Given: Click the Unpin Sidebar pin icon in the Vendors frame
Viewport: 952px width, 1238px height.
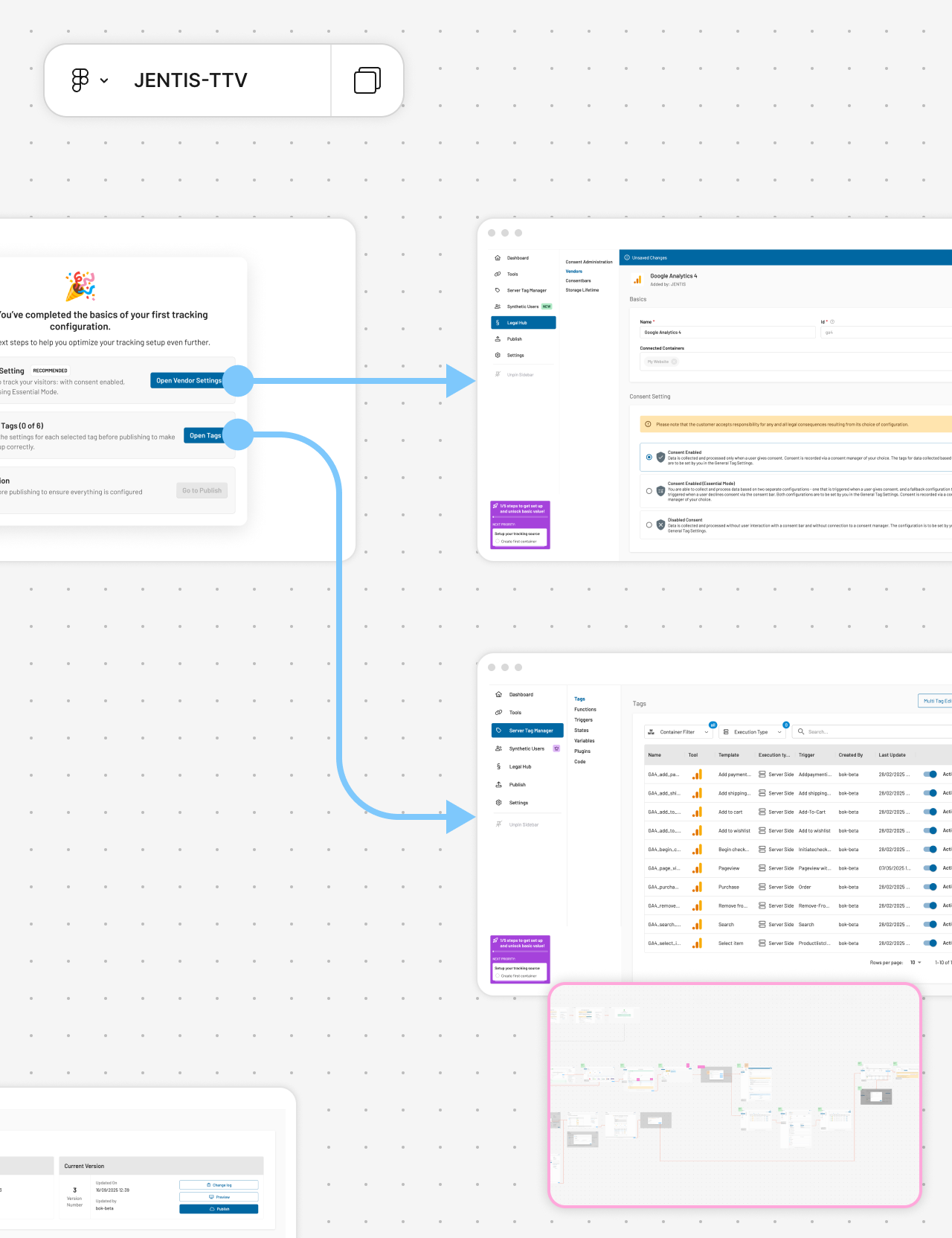Looking at the screenshot, I should click(x=498, y=374).
